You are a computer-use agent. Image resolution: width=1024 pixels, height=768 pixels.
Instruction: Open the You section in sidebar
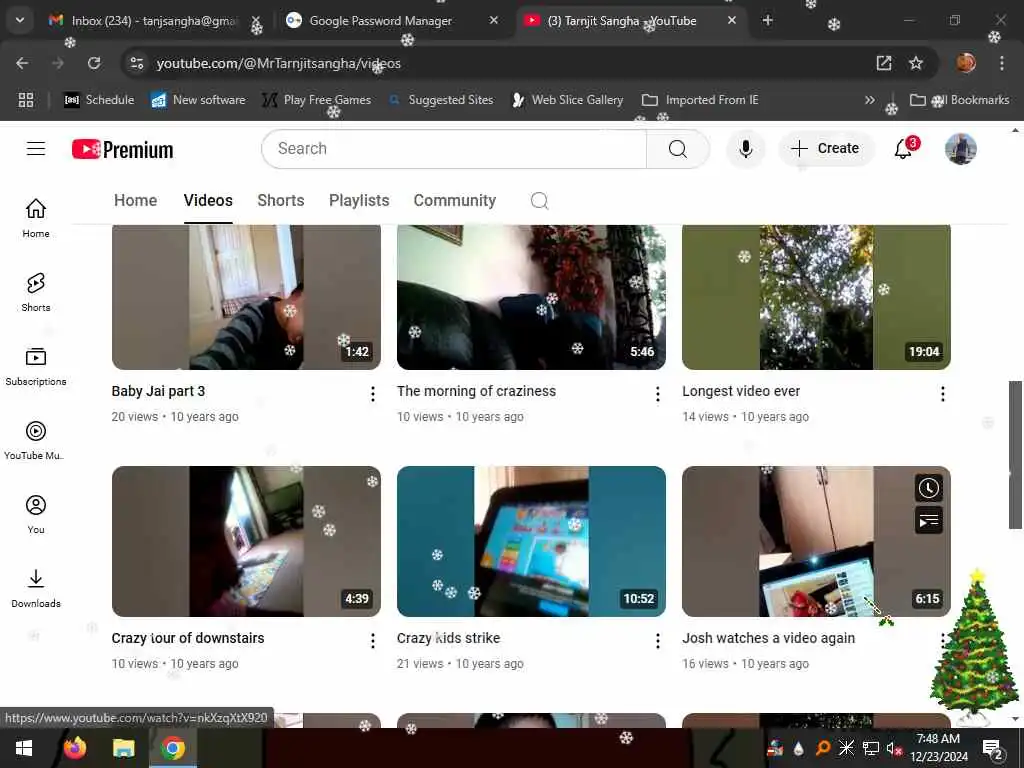click(x=36, y=514)
